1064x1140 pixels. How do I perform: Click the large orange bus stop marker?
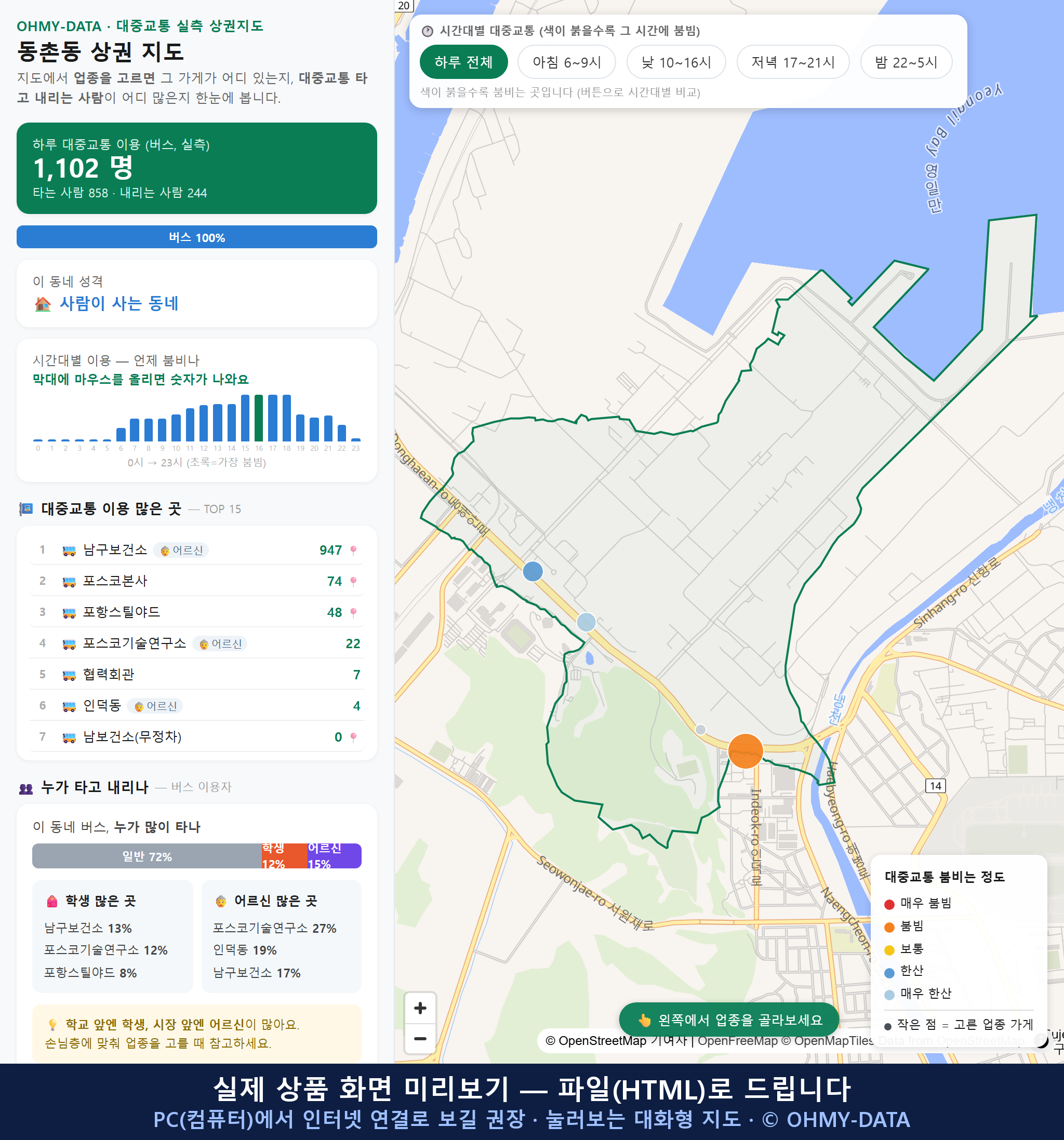click(x=745, y=750)
